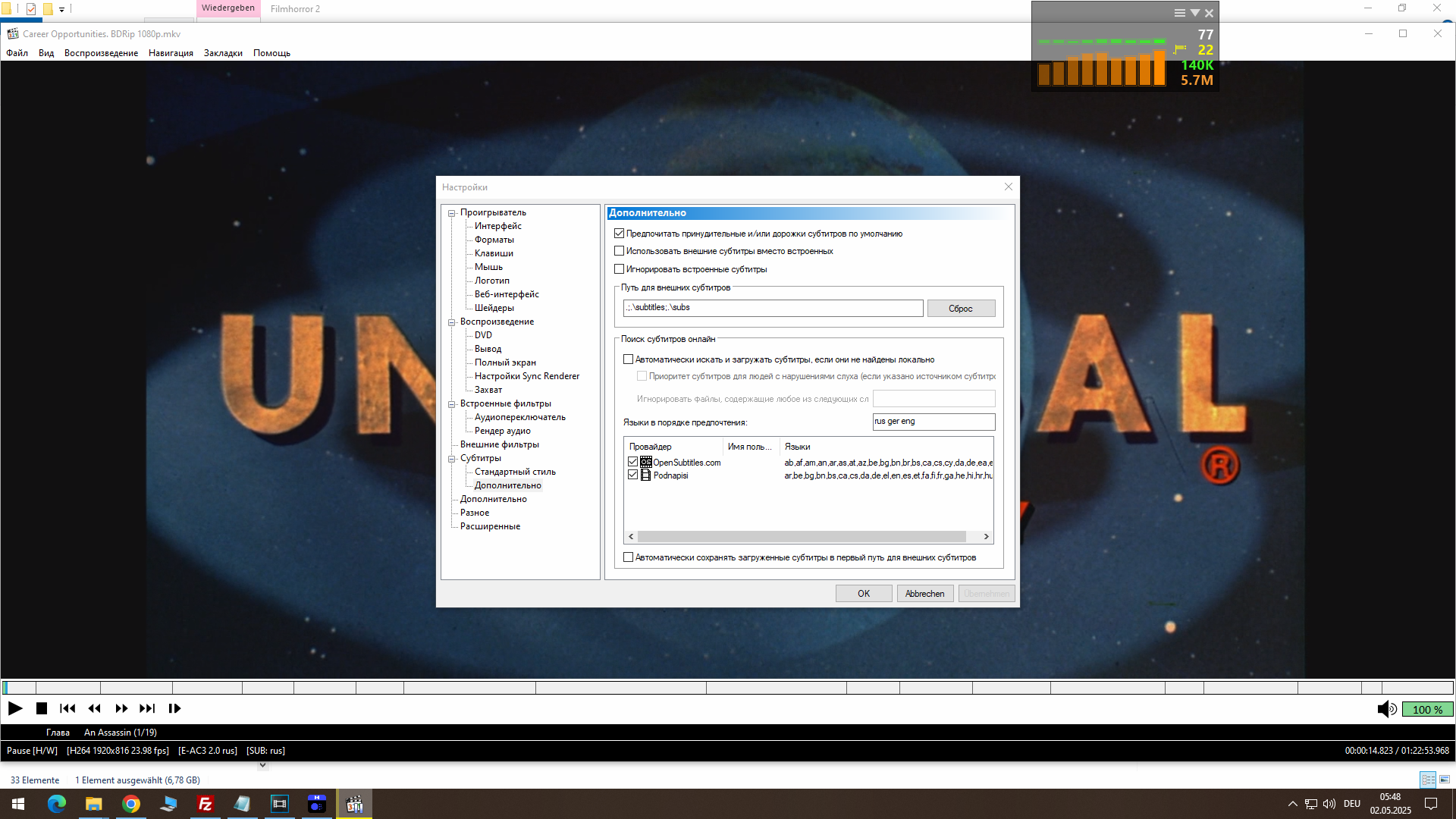The image size is (1456, 819).
Task: Click the playback seek bar
Action: pyautogui.click(x=728, y=688)
